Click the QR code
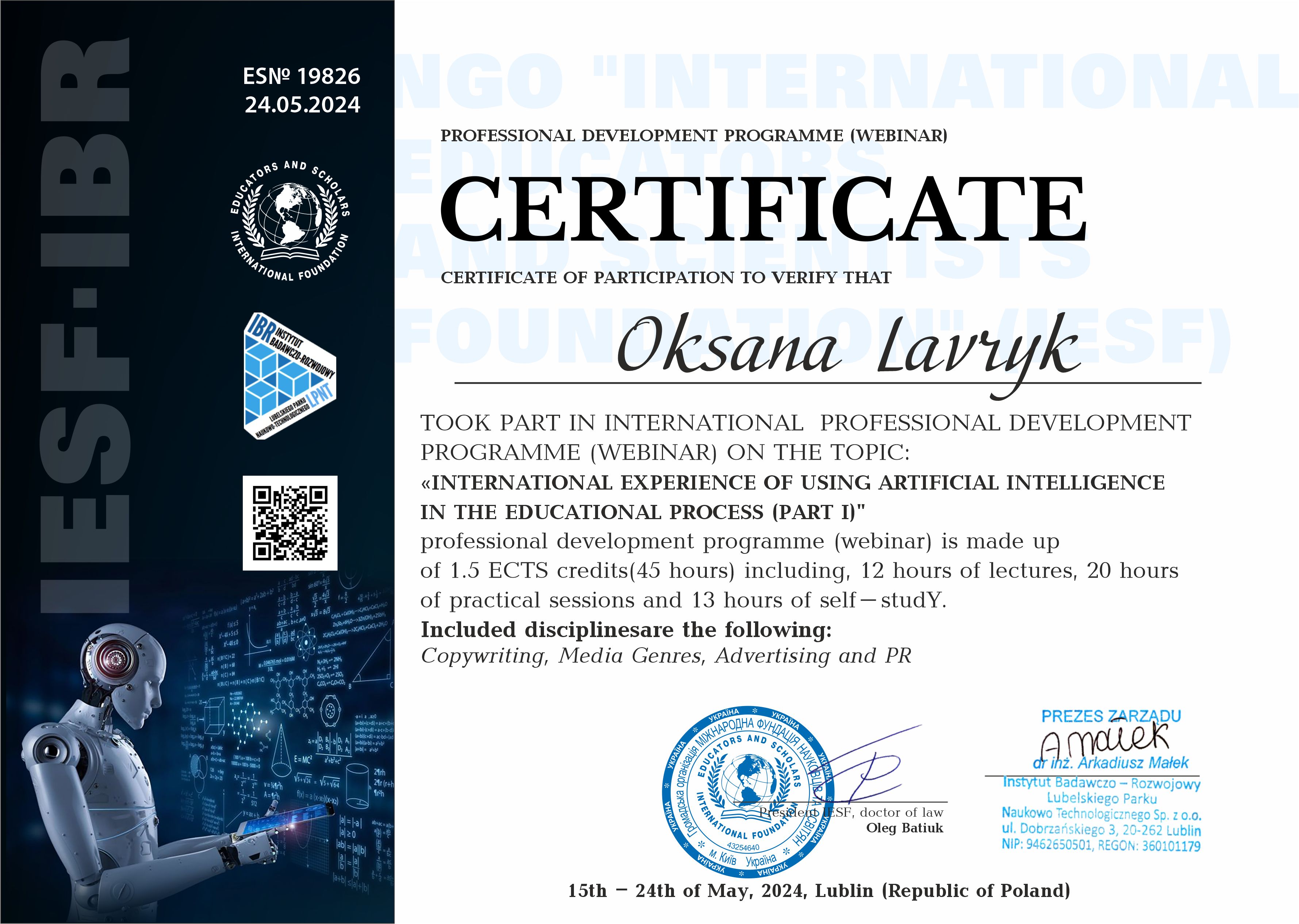 (x=290, y=523)
